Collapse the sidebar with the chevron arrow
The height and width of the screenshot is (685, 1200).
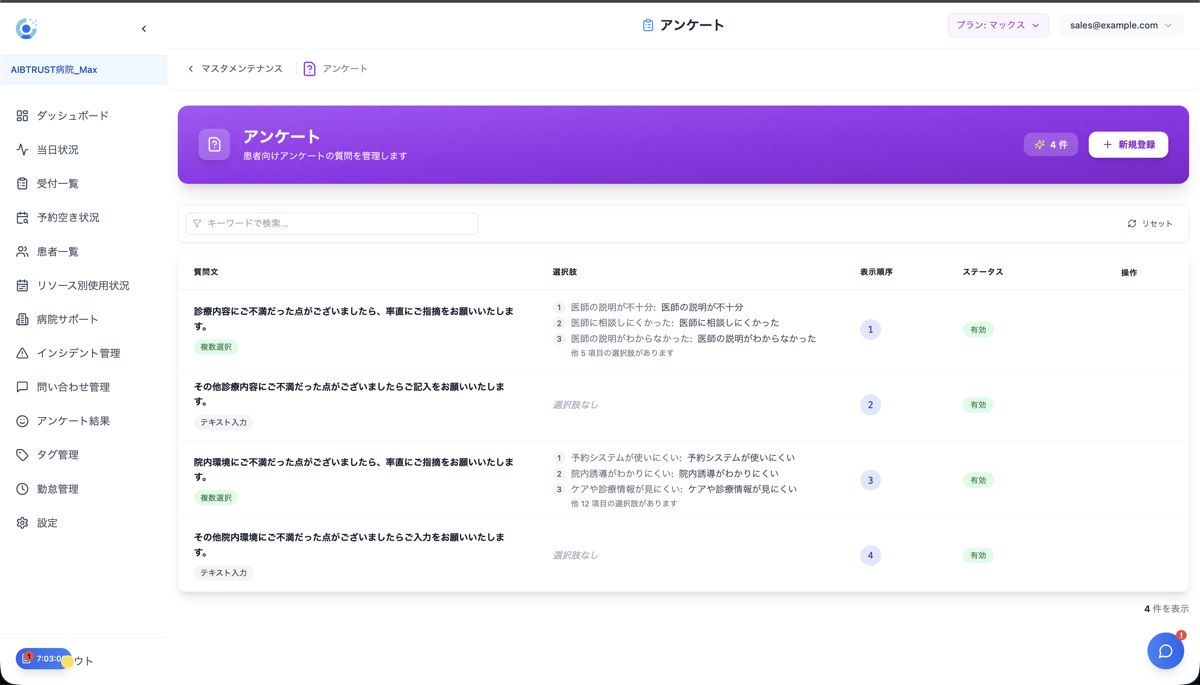[143, 28]
